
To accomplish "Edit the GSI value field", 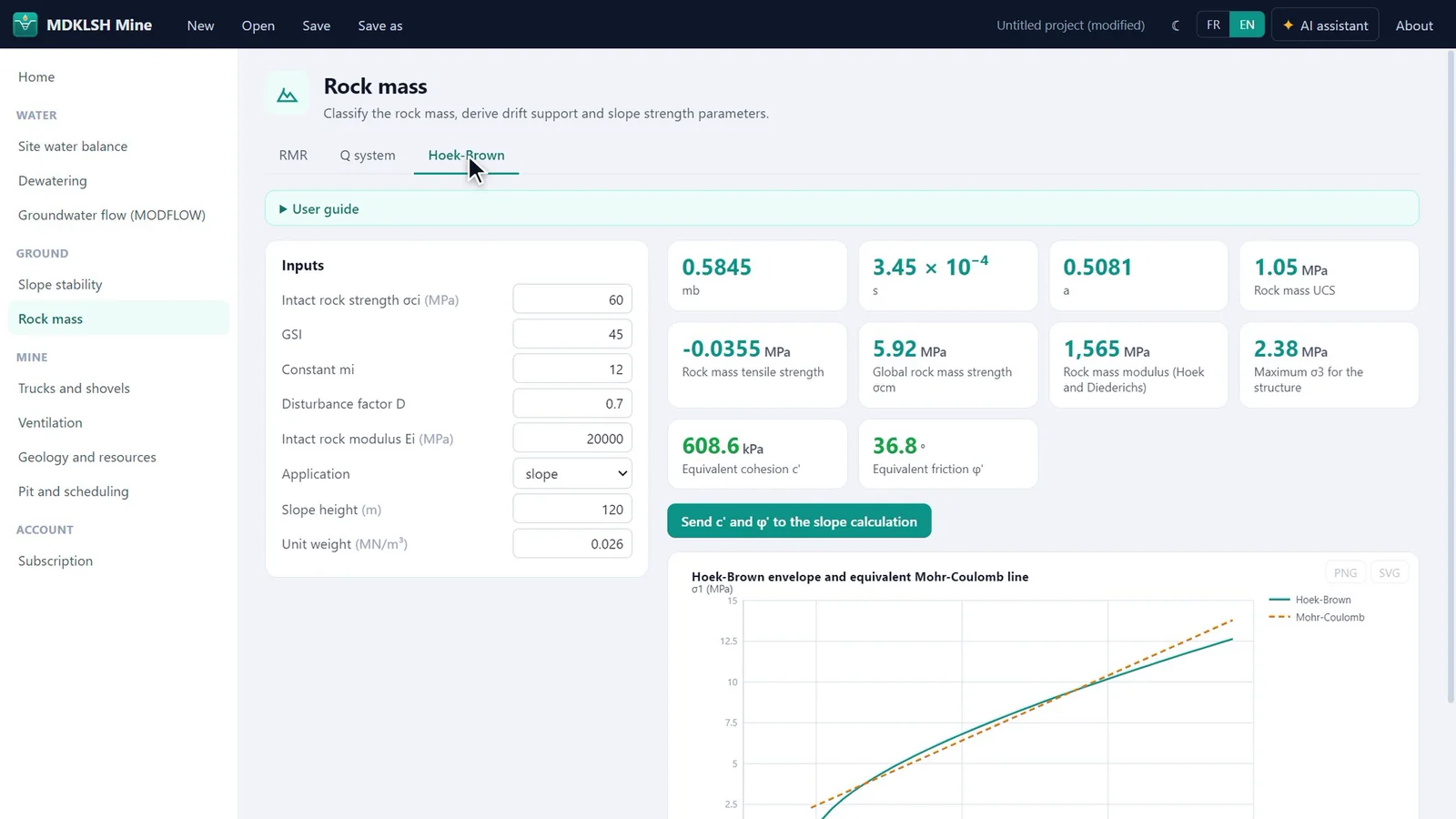I will 572,334.
